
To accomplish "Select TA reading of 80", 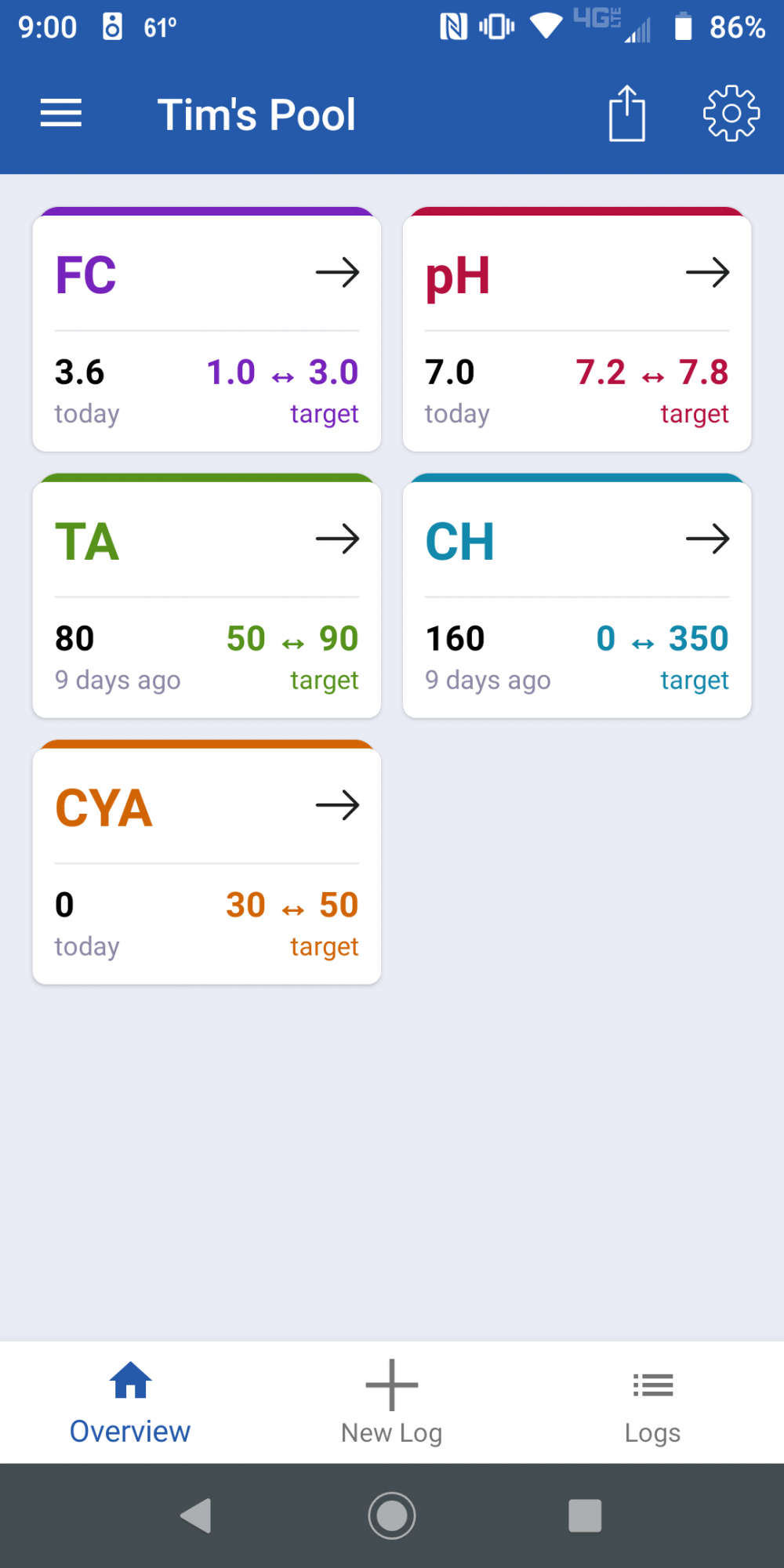I will coord(74,639).
